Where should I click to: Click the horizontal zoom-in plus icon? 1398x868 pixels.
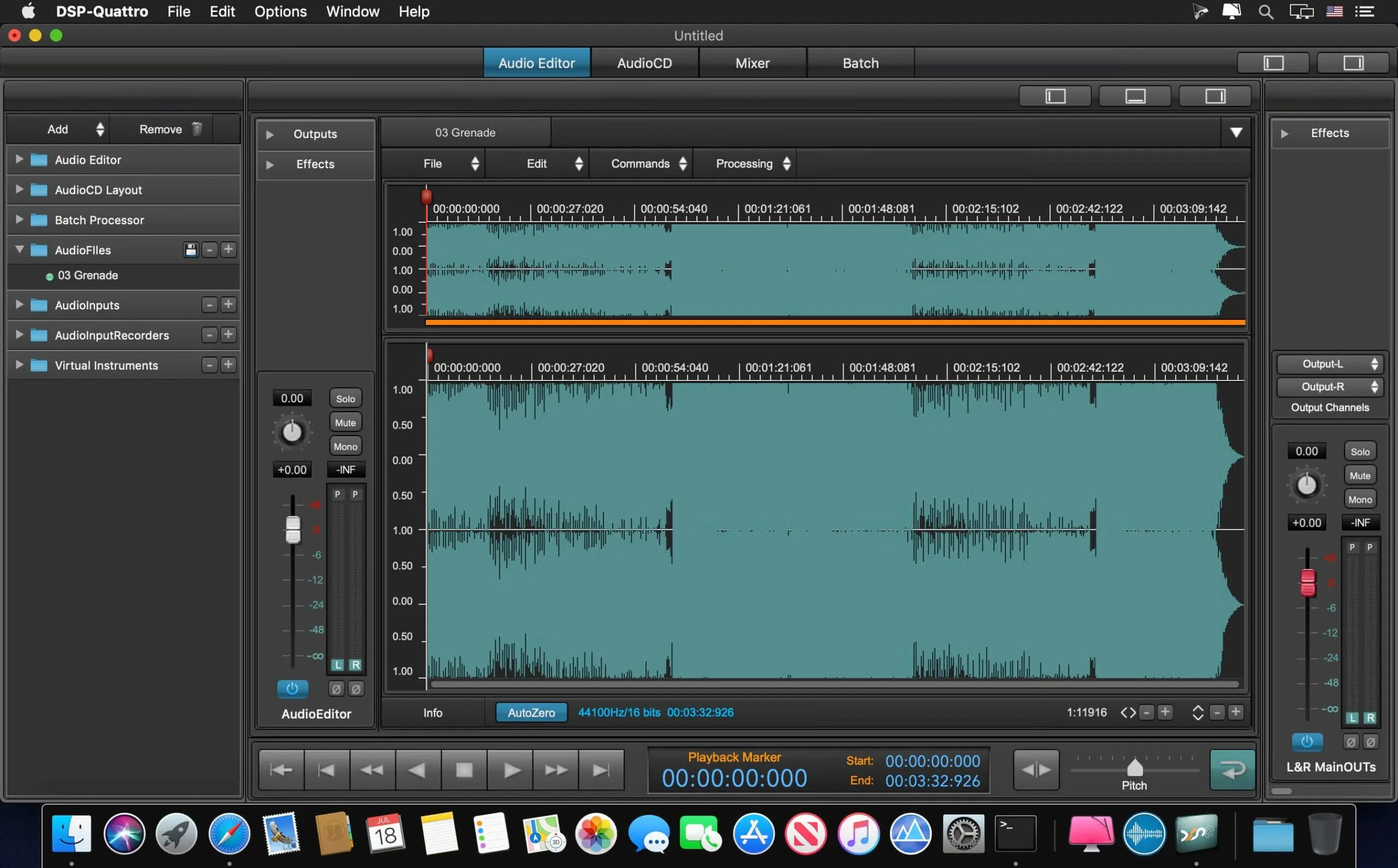pos(1165,712)
